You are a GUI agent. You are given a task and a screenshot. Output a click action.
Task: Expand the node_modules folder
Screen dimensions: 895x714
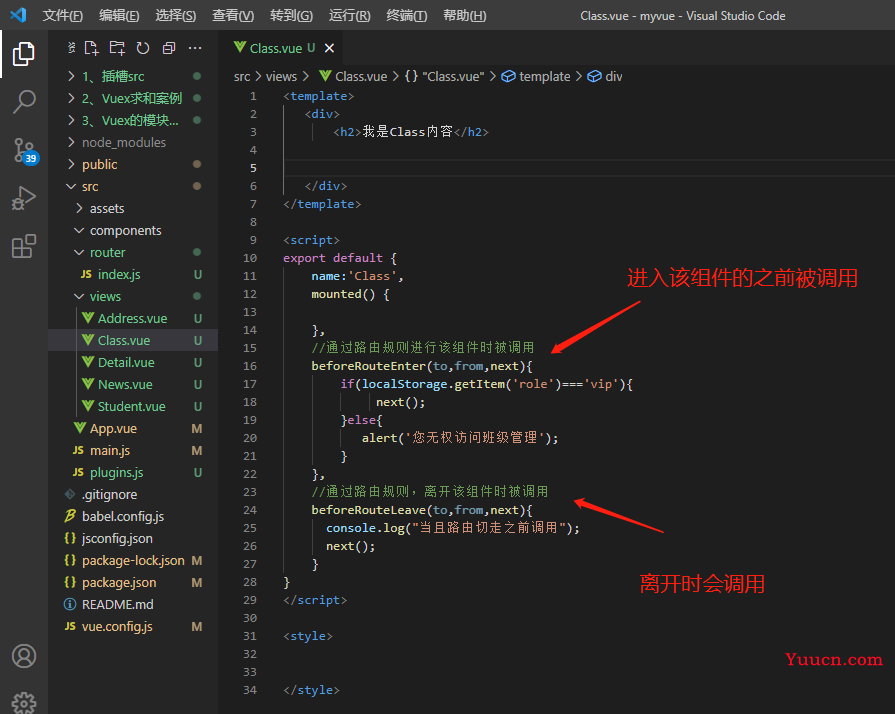click(133, 142)
